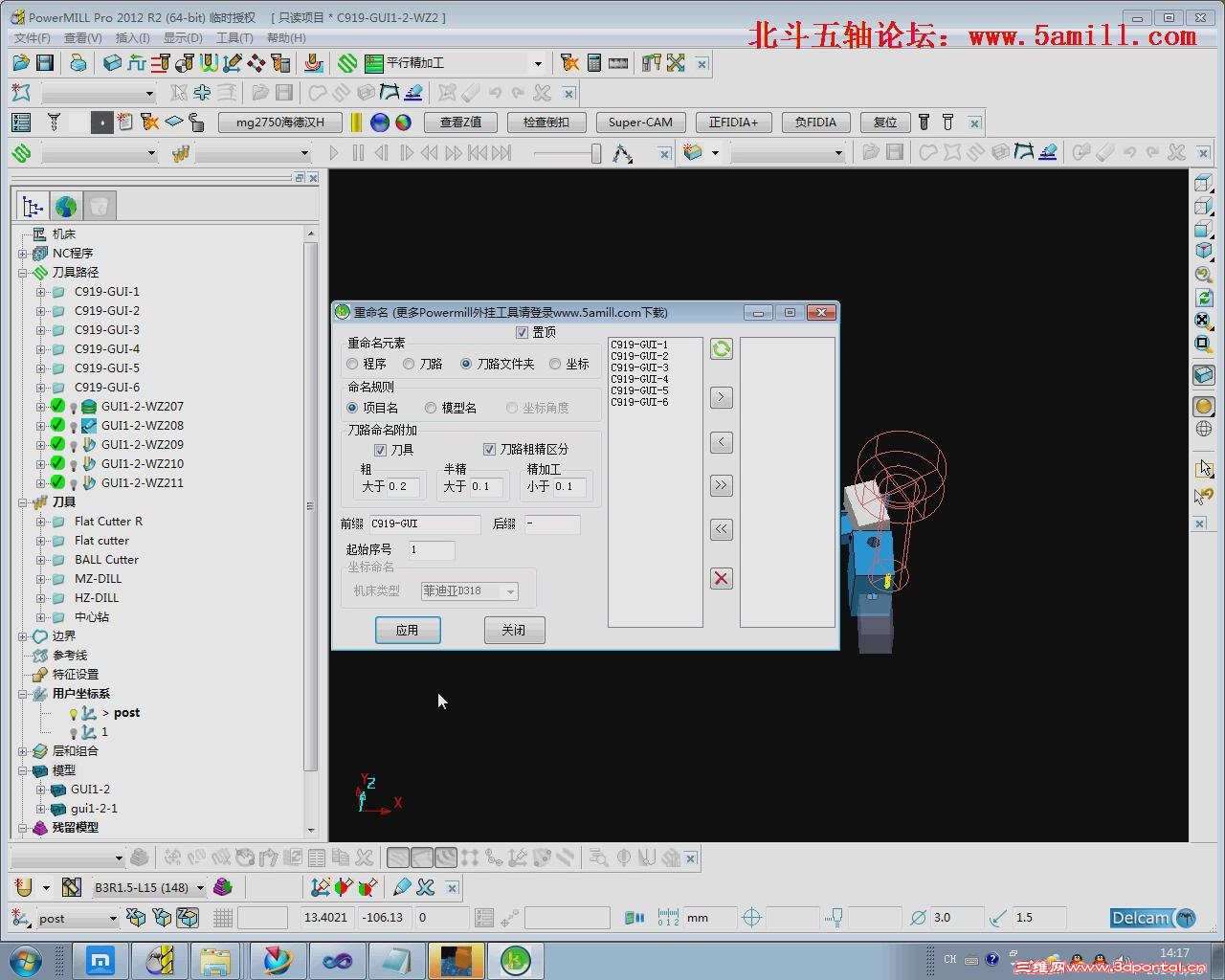Toggle the 置顶 checkbox
The width and height of the screenshot is (1225, 980).
coord(522,332)
